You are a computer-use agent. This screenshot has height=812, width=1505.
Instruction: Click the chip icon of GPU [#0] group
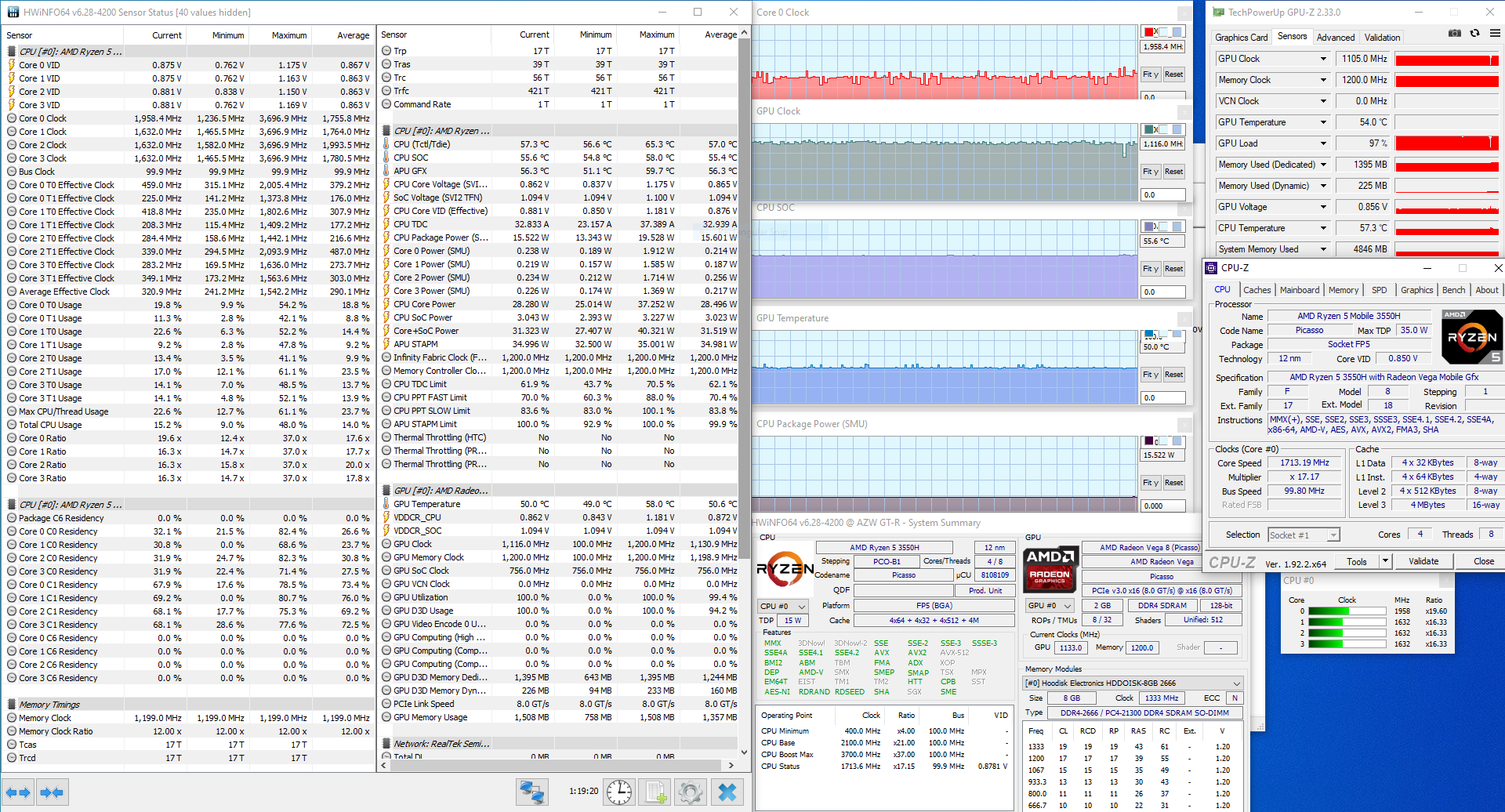[x=386, y=491]
